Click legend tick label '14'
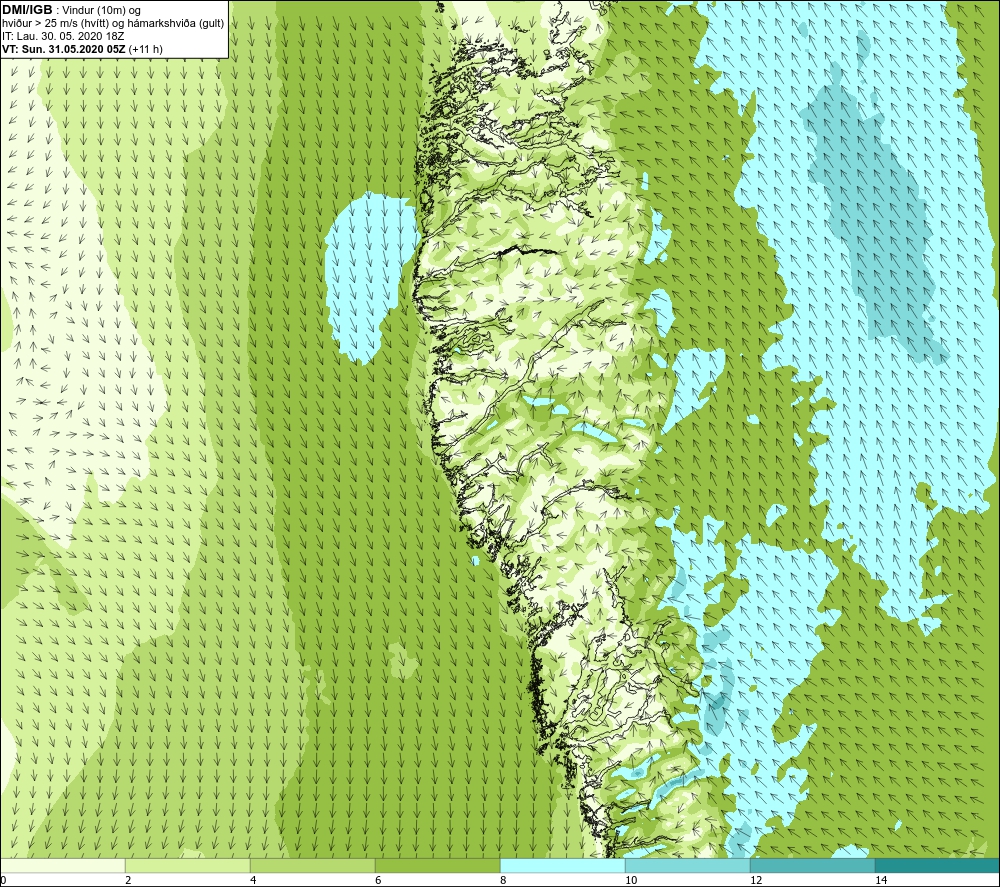 pos(881,880)
